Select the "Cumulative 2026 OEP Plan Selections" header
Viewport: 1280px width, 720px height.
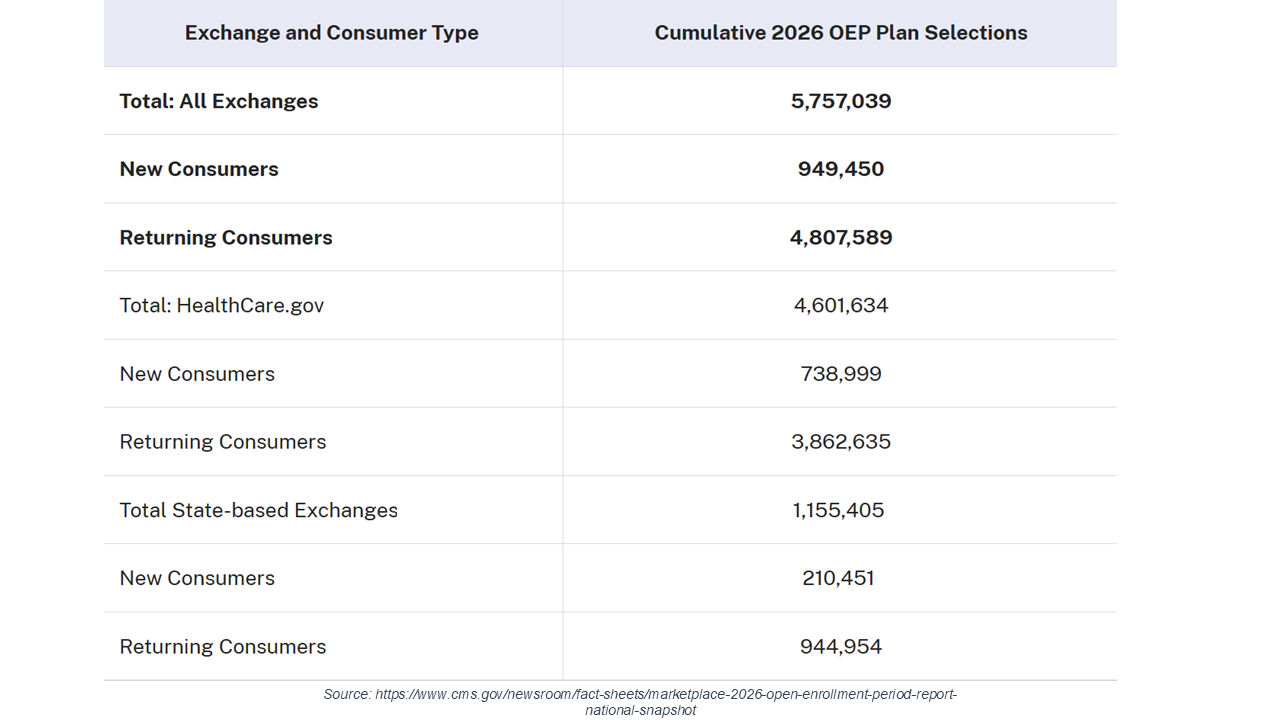pyautogui.click(x=841, y=33)
